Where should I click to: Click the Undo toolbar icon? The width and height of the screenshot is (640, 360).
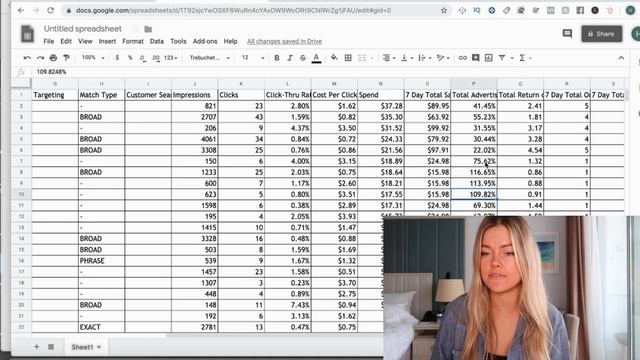tap(27, 58)
